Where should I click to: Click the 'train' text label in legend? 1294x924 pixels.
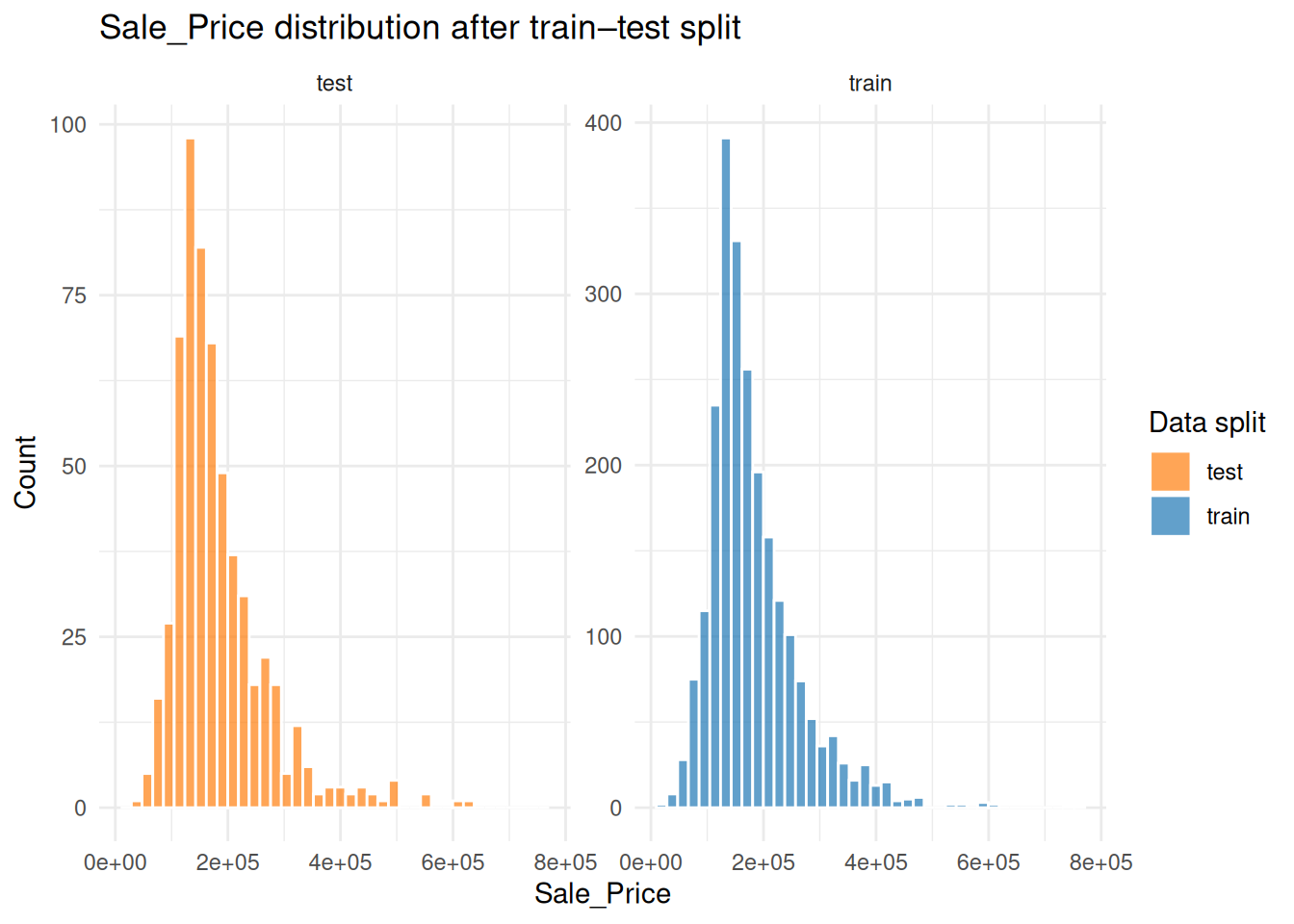[x=1228, y=517]
